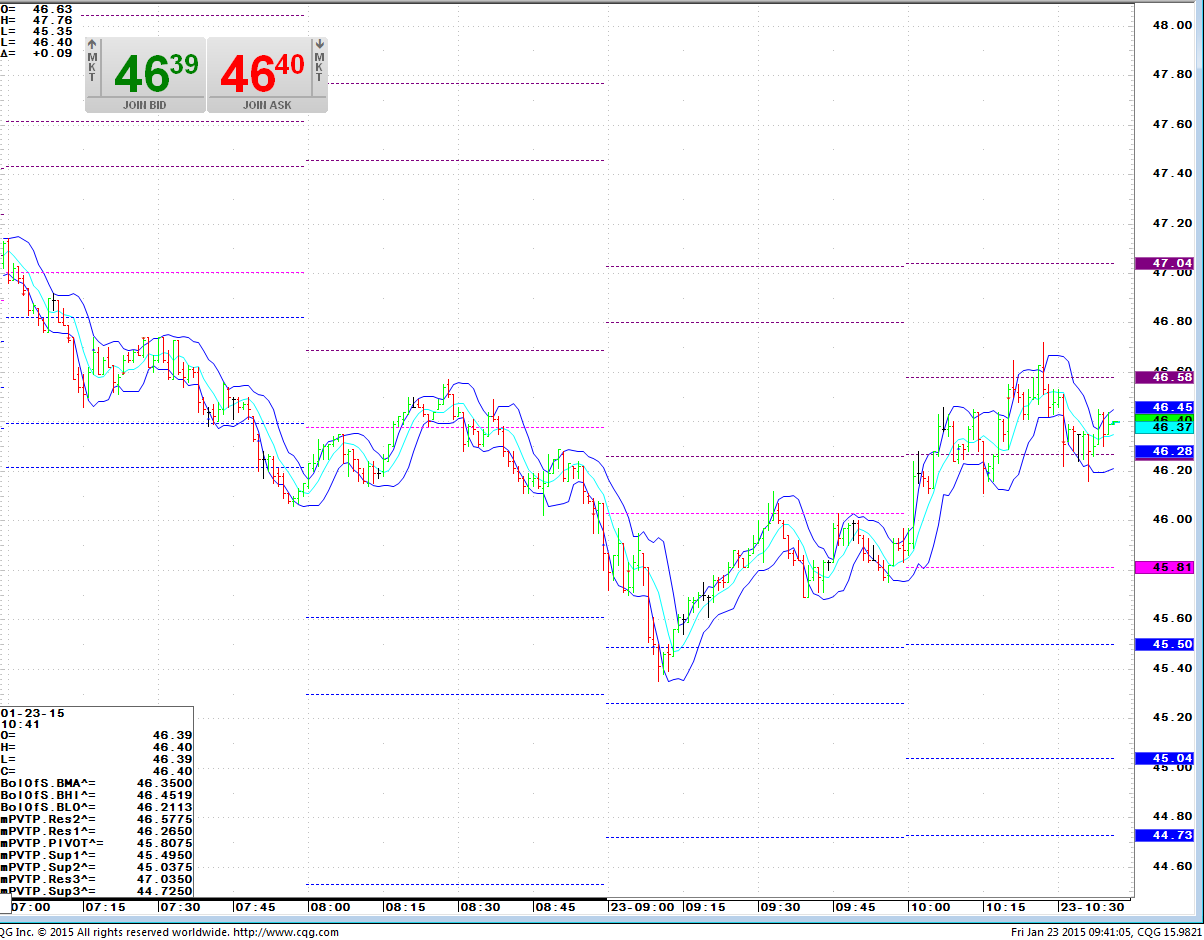Click the 44.80 price scale value

point(1172,817)
